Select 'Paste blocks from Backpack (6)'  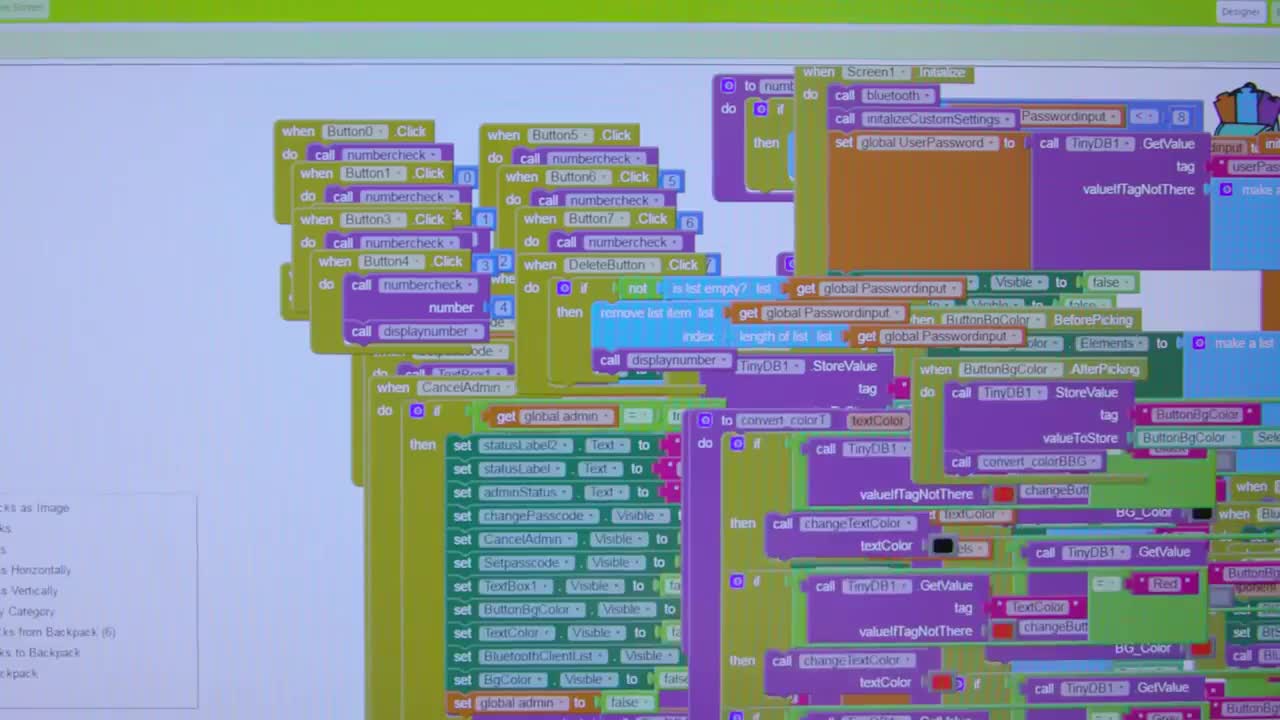tap(60, 632)
